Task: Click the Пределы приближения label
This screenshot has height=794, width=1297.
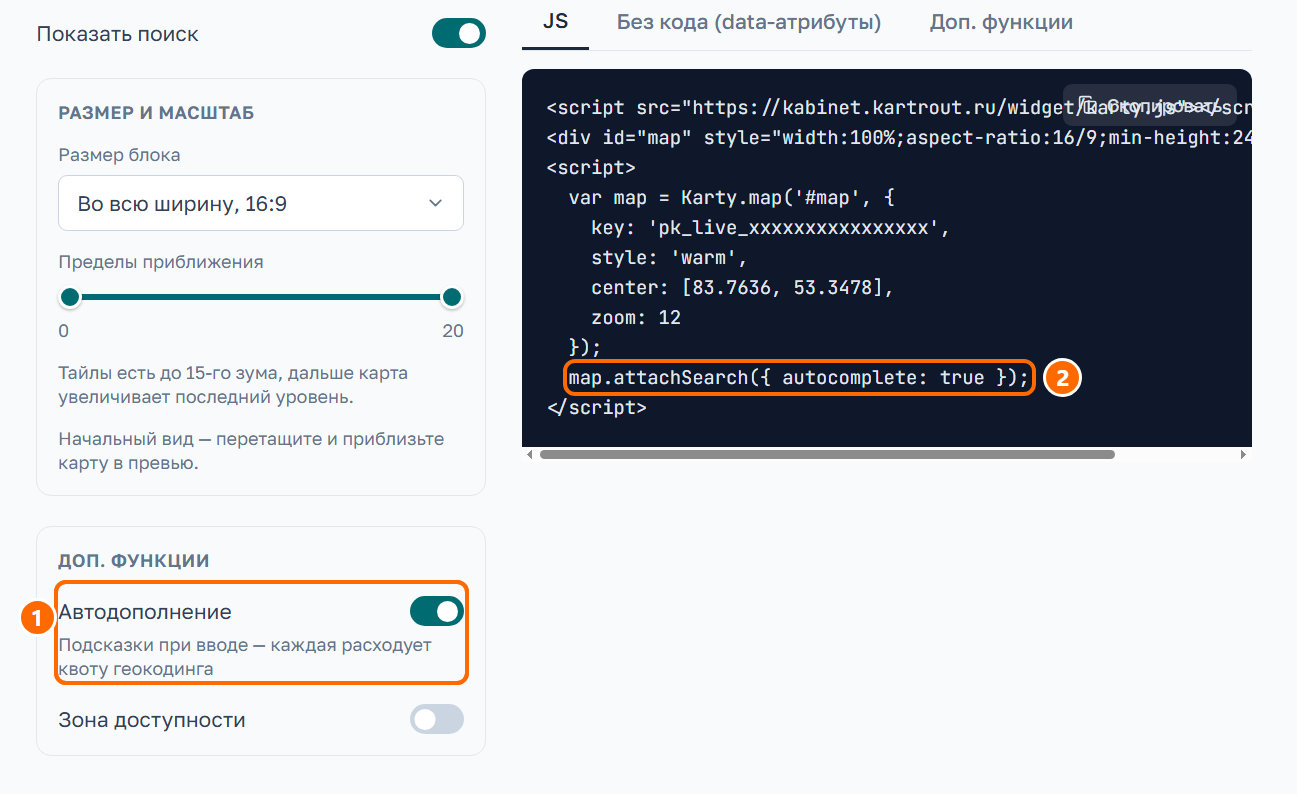Action: (x=161, y=262)
